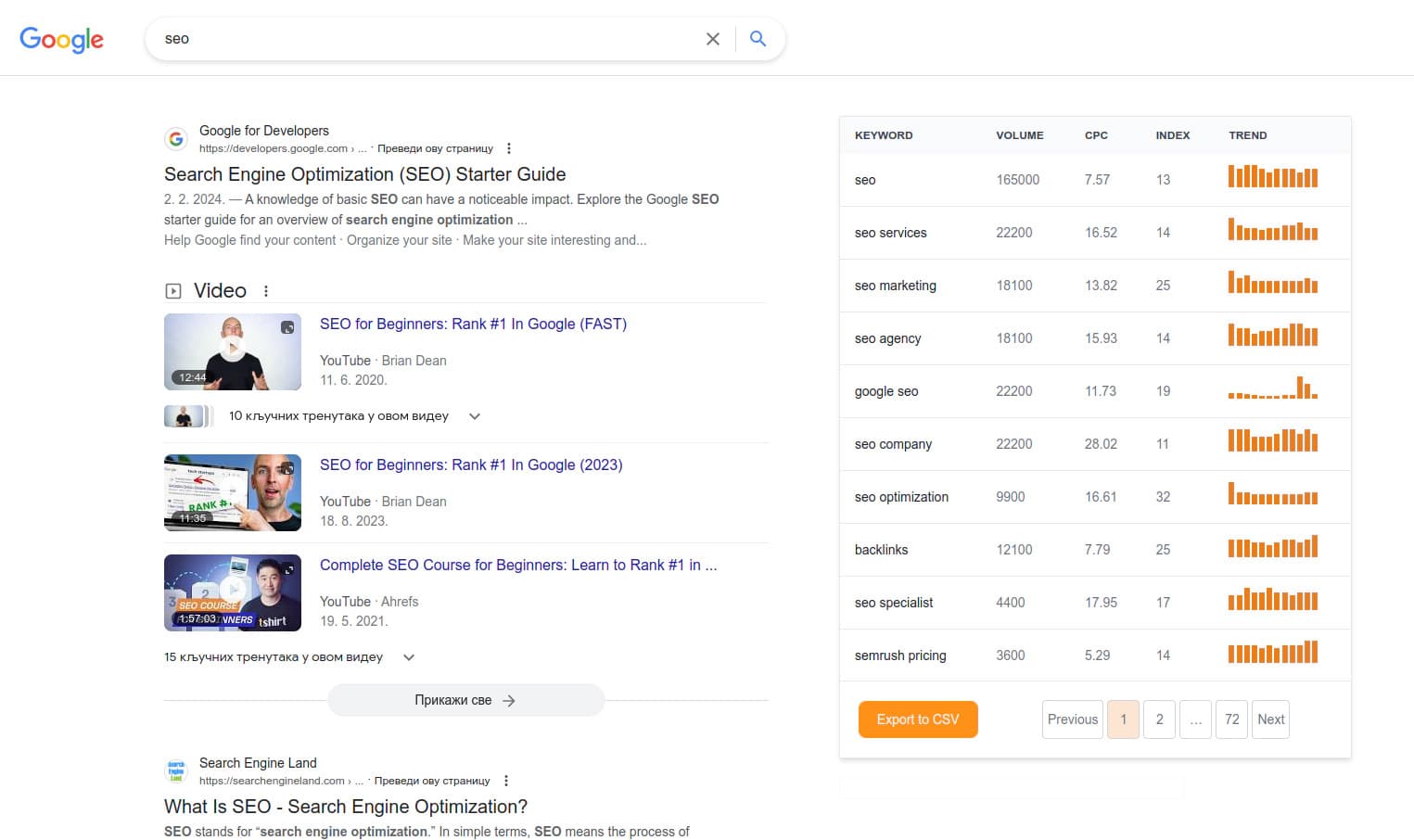Expand '10 кључних тренутака у овом видеу'
This screenshot has width=1414, height=840.
click(x=355, y=416)
